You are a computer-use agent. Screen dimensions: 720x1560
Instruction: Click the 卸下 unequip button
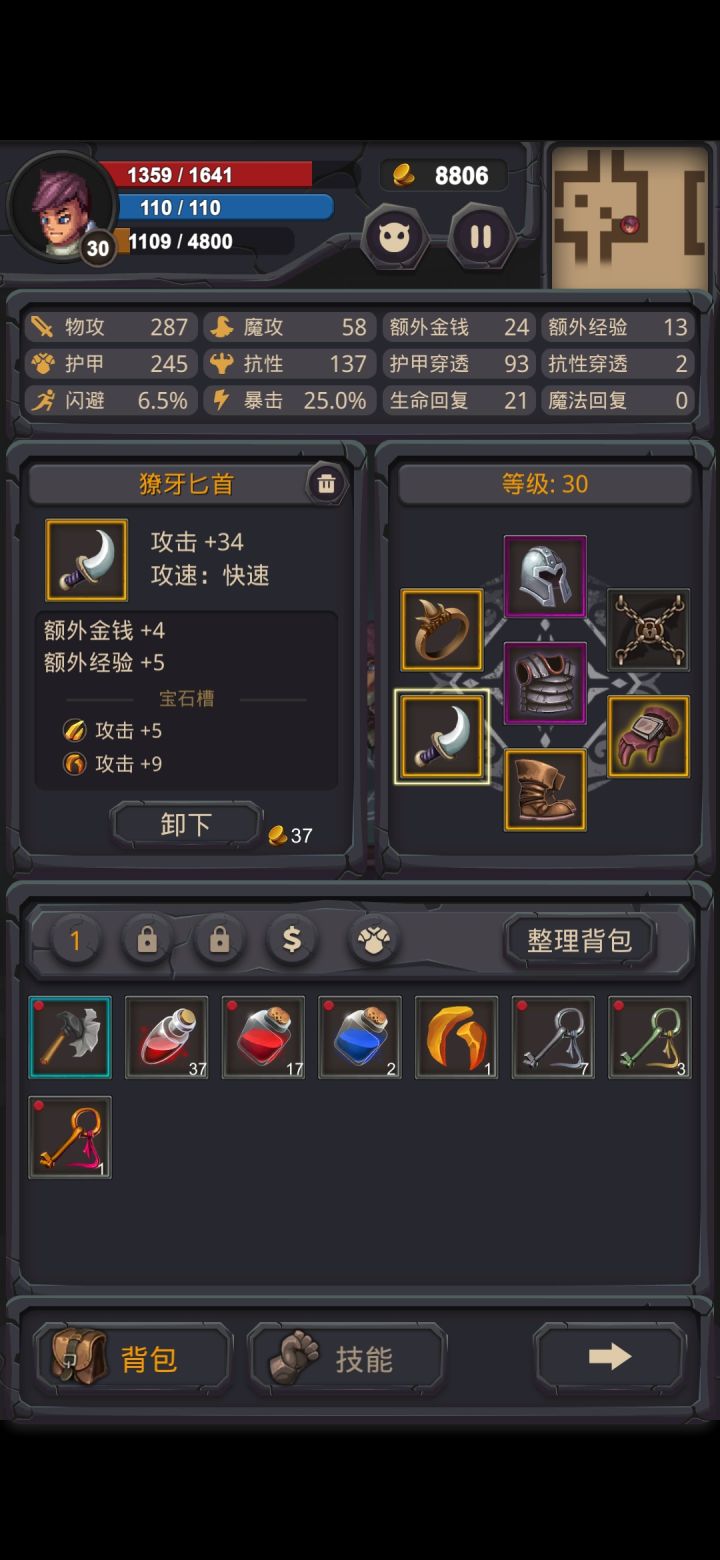(x=186, y=825)
